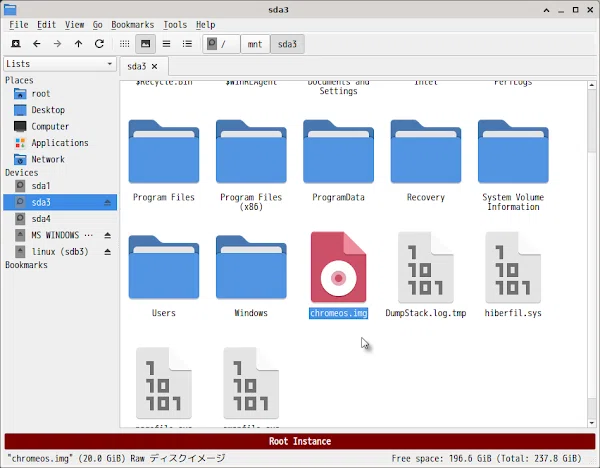Screen dimensions: 600x468
Task: Switch to thumbnail view mode
Action: (x=145, y=44)
